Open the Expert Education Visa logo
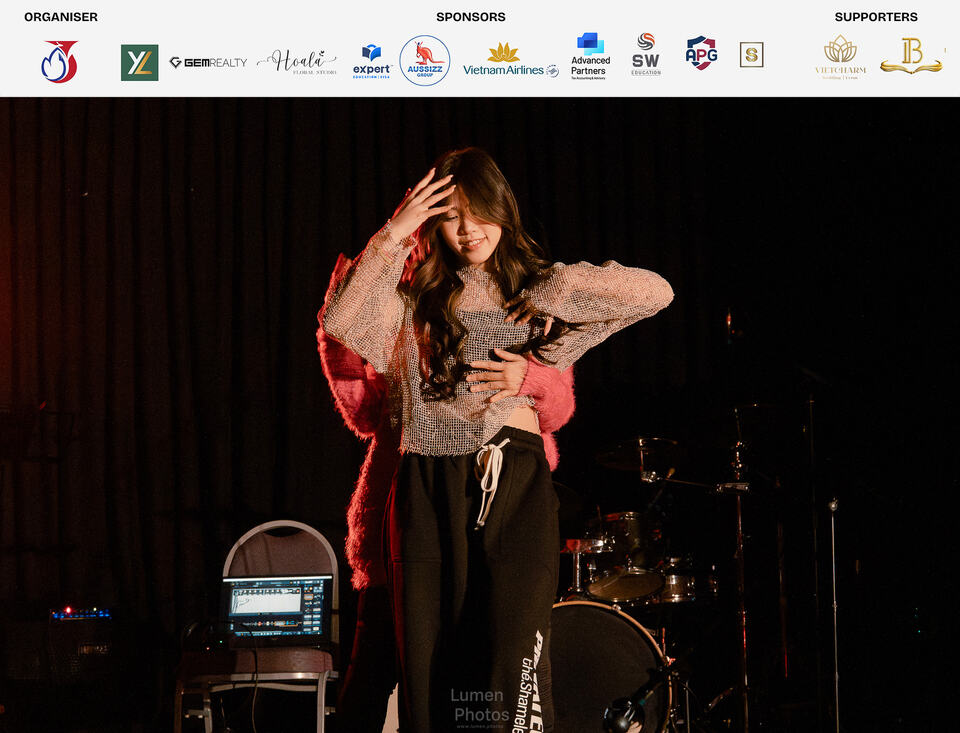Viewport: 960px width, 733px height. pos(372,61)
